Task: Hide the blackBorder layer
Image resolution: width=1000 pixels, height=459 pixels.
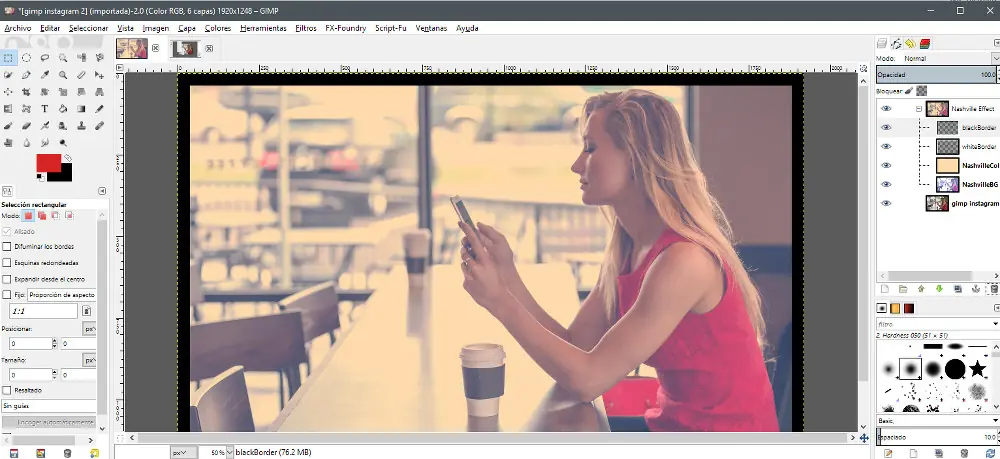Action: coord(886,128)
